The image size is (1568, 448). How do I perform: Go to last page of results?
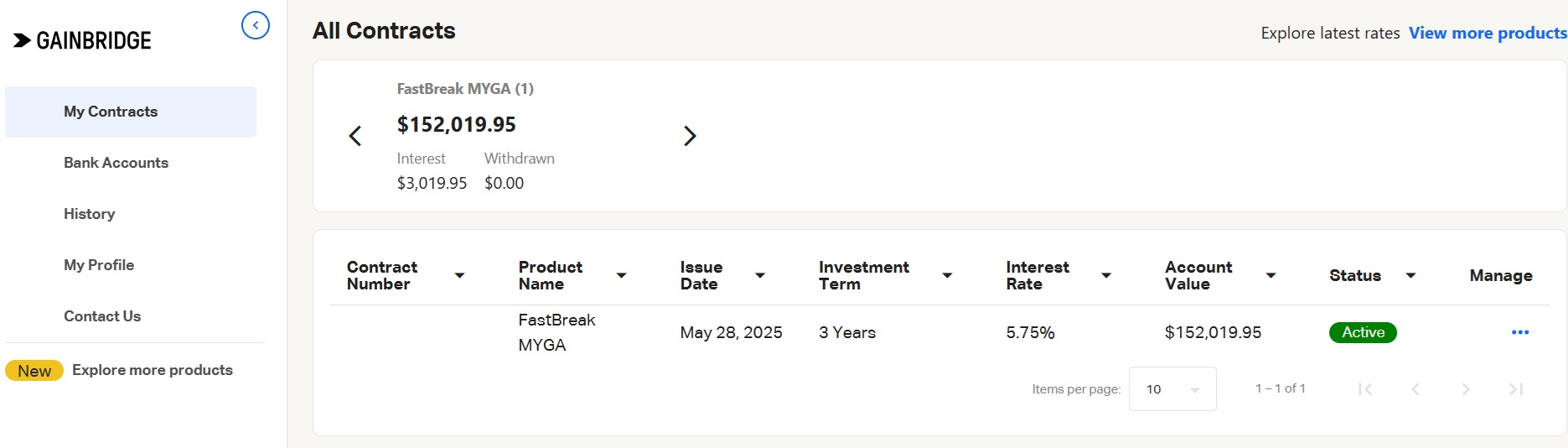1516,389
